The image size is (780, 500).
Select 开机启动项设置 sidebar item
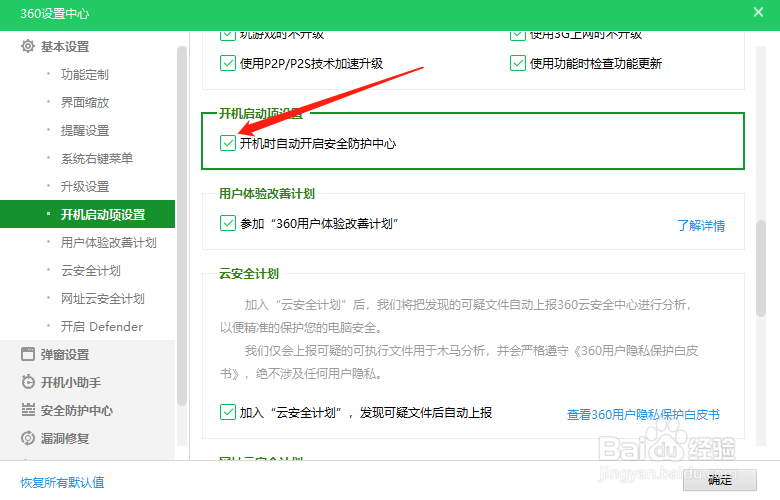tap(88, 214)
